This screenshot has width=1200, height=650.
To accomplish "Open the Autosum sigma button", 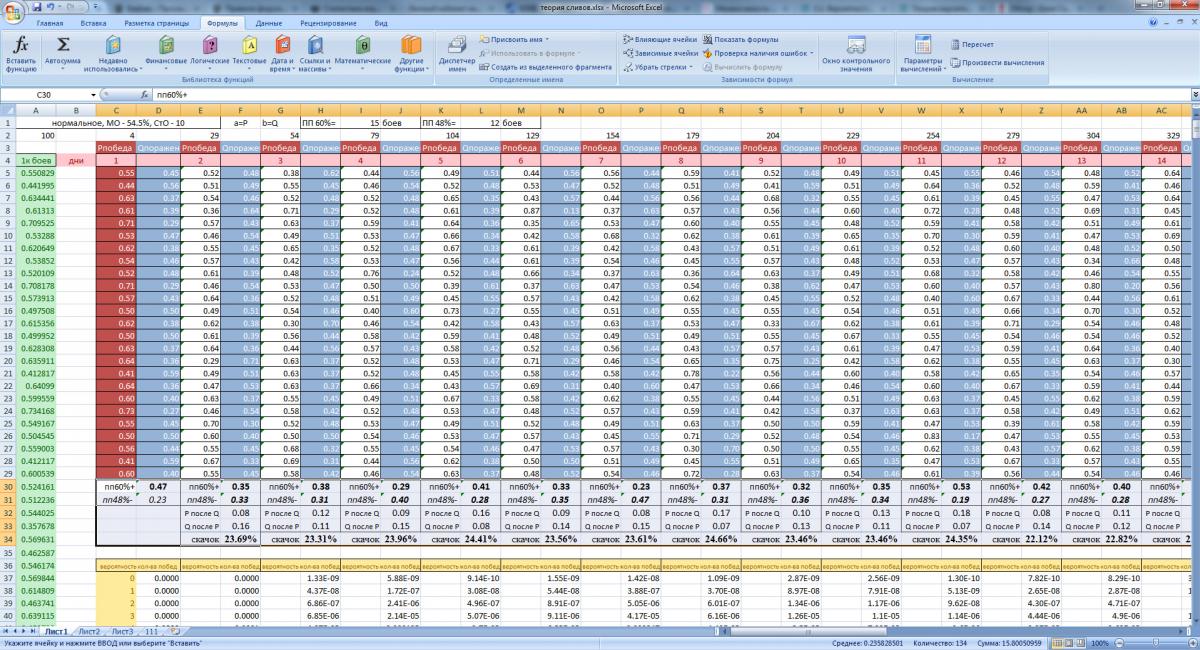I will (x=63, y=52).
